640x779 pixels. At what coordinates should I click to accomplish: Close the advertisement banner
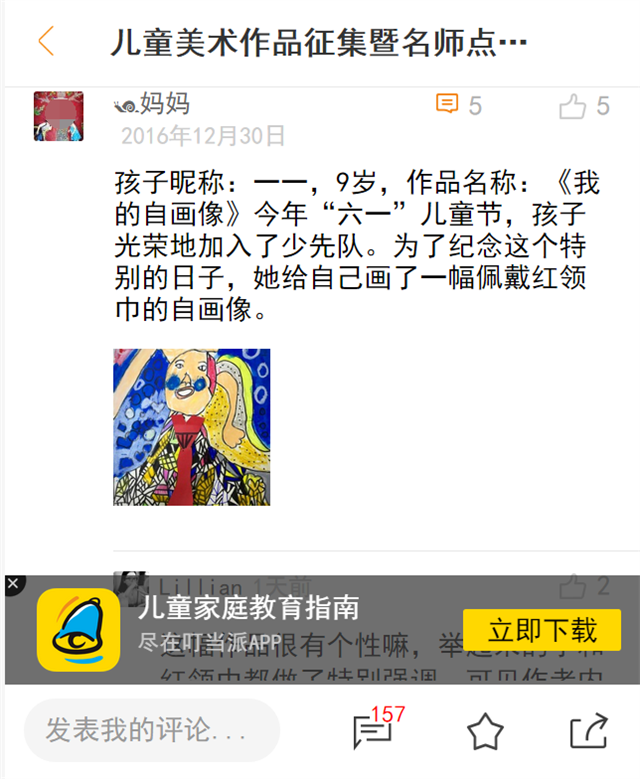(13, 583)
